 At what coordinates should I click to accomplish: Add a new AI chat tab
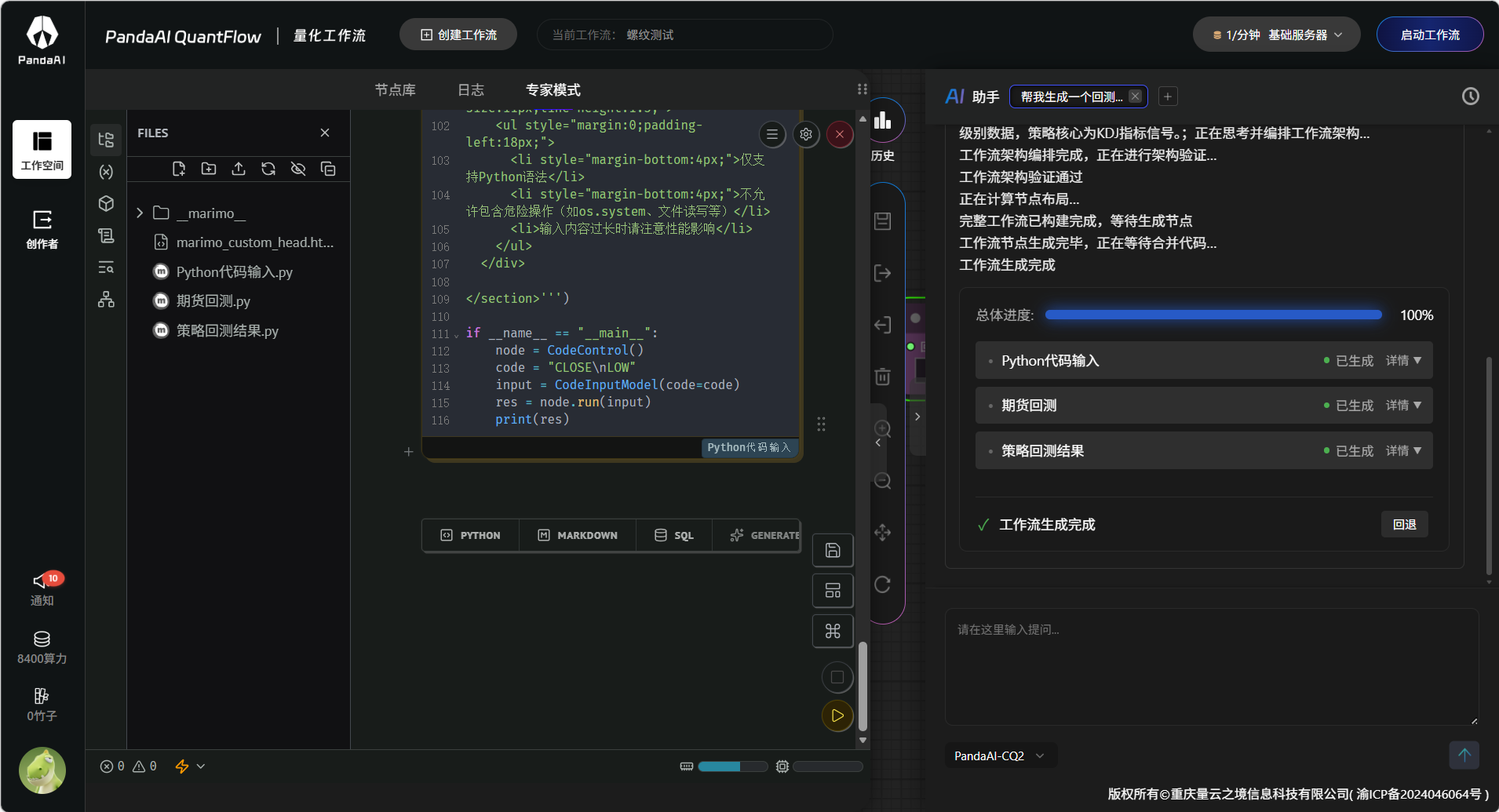[x=1168, y=96]
